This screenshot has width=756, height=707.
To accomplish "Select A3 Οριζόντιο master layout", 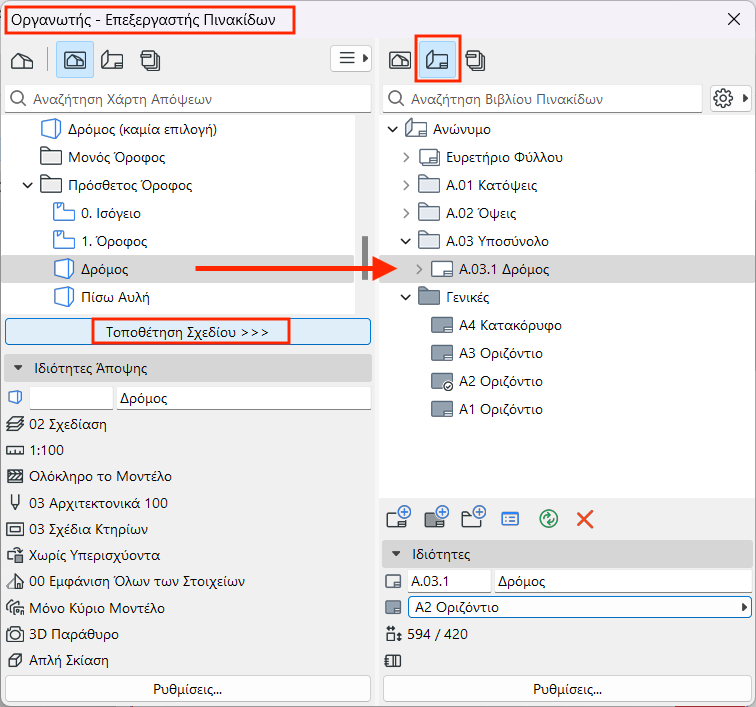I will point(487,353).
